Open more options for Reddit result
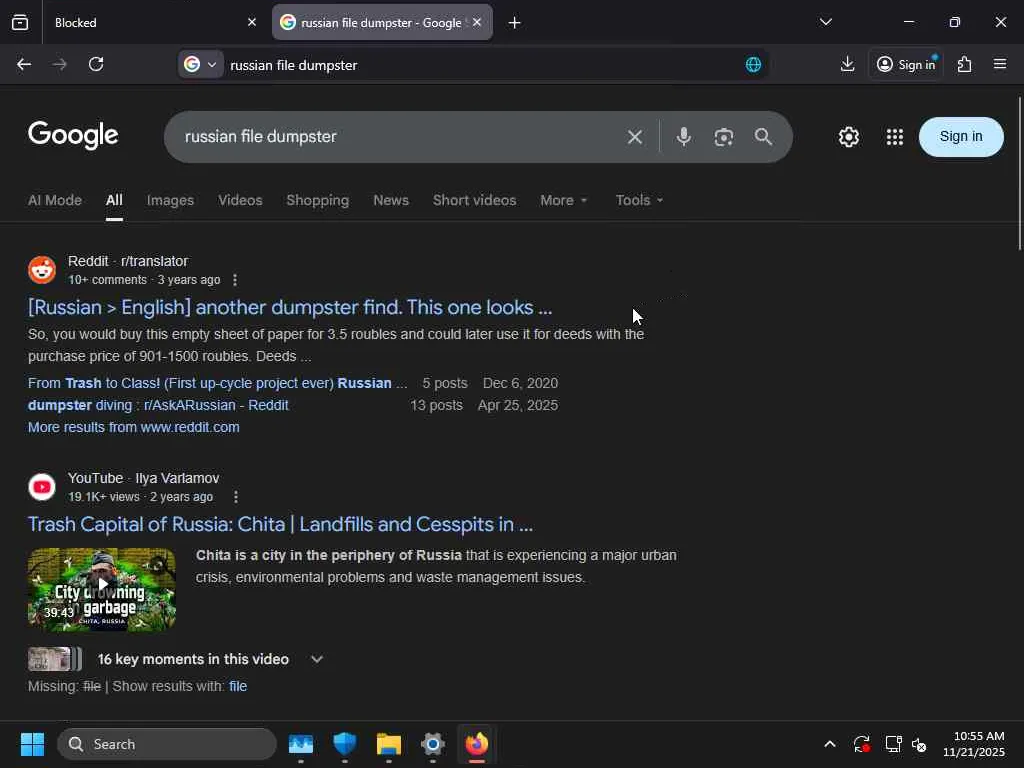1024x768 pixels. point(235,280)
